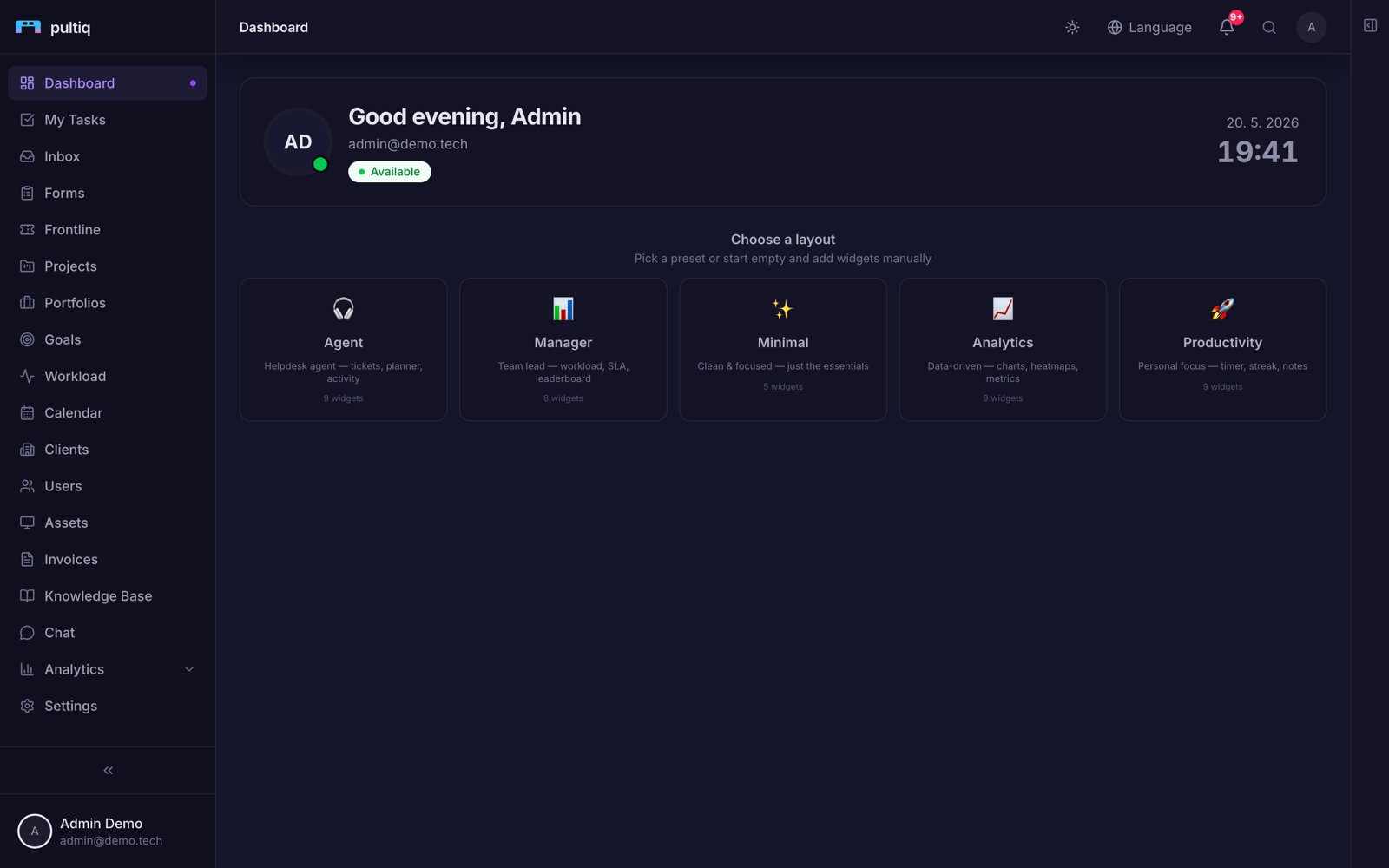Screen dimensions: 1389x868
Task: Click the Invoices document icon
Action: [x=27, y=560]
